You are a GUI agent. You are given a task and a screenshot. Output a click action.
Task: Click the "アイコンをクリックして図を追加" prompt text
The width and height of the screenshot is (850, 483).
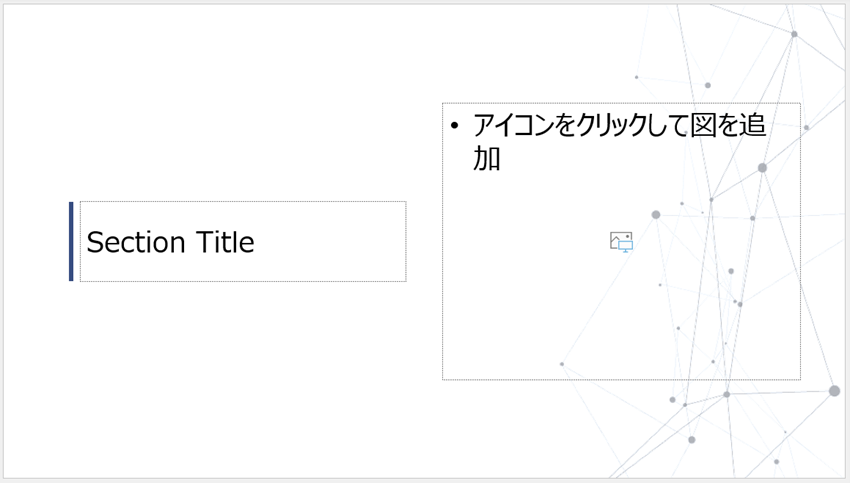tap(618, 127)
